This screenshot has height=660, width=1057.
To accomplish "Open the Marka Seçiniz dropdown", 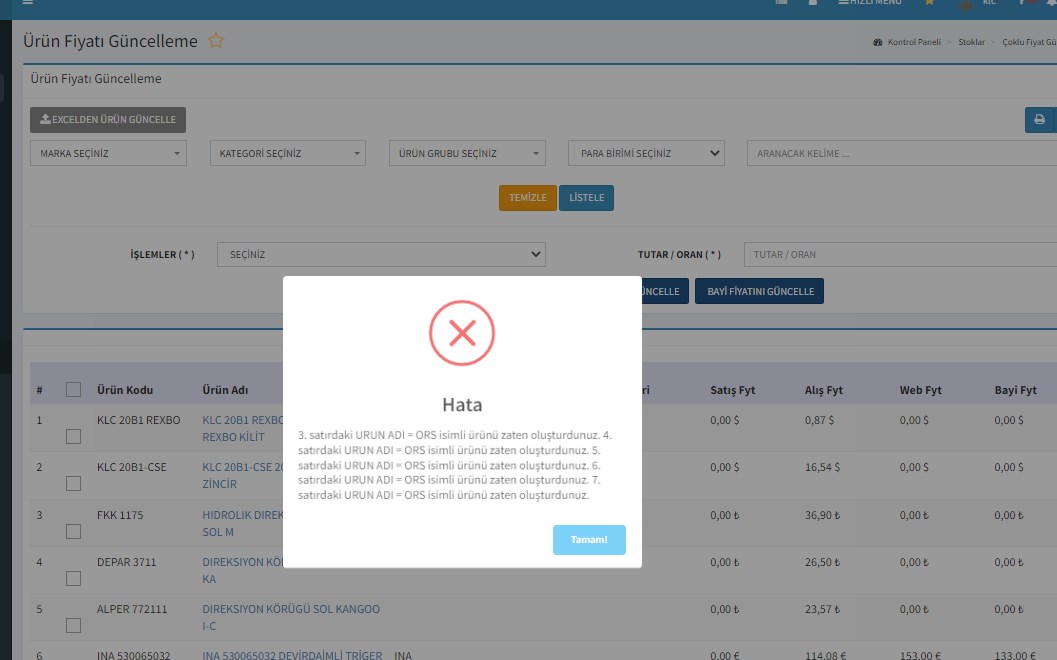I will (x=108, y=154).
